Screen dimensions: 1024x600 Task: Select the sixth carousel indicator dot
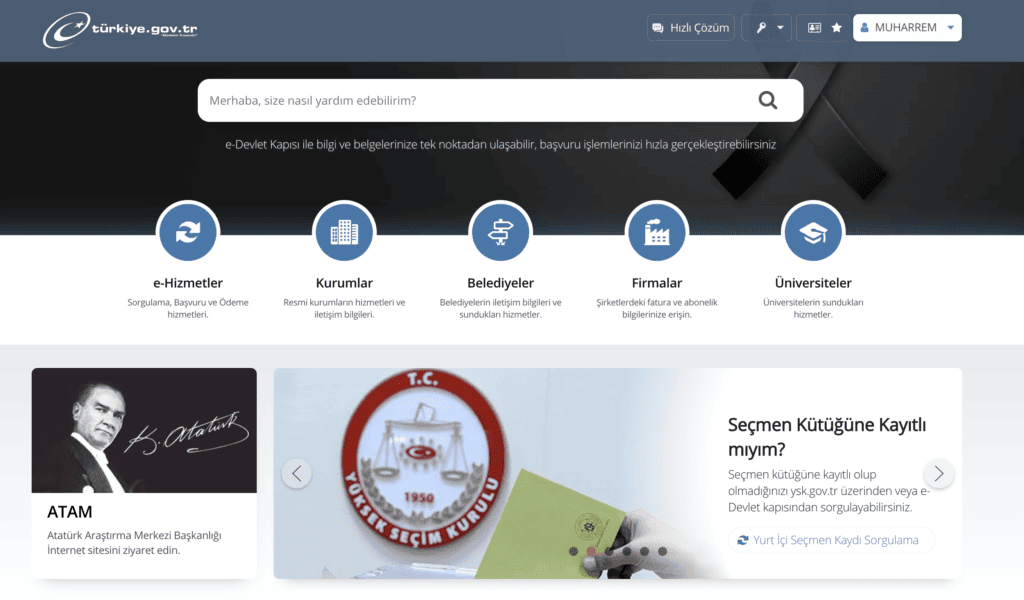[x=662, y=551]
